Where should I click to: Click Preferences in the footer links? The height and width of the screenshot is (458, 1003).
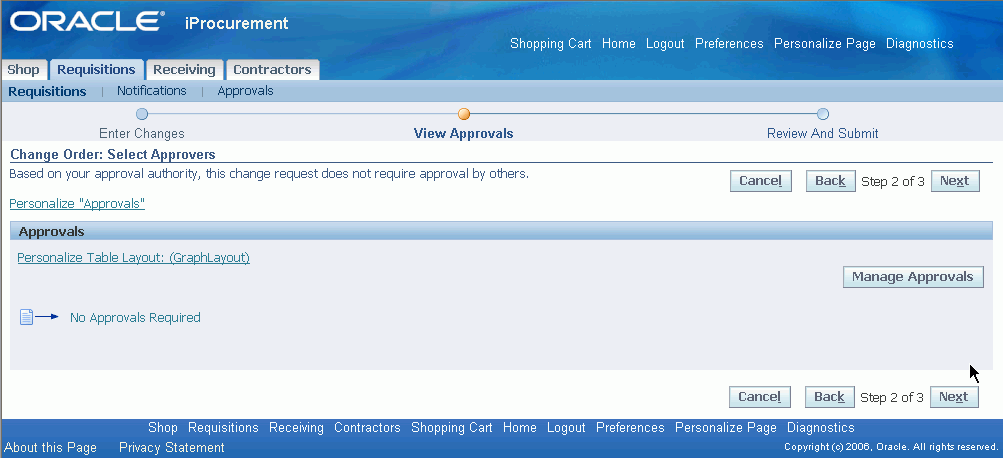(x=630, y=427)
